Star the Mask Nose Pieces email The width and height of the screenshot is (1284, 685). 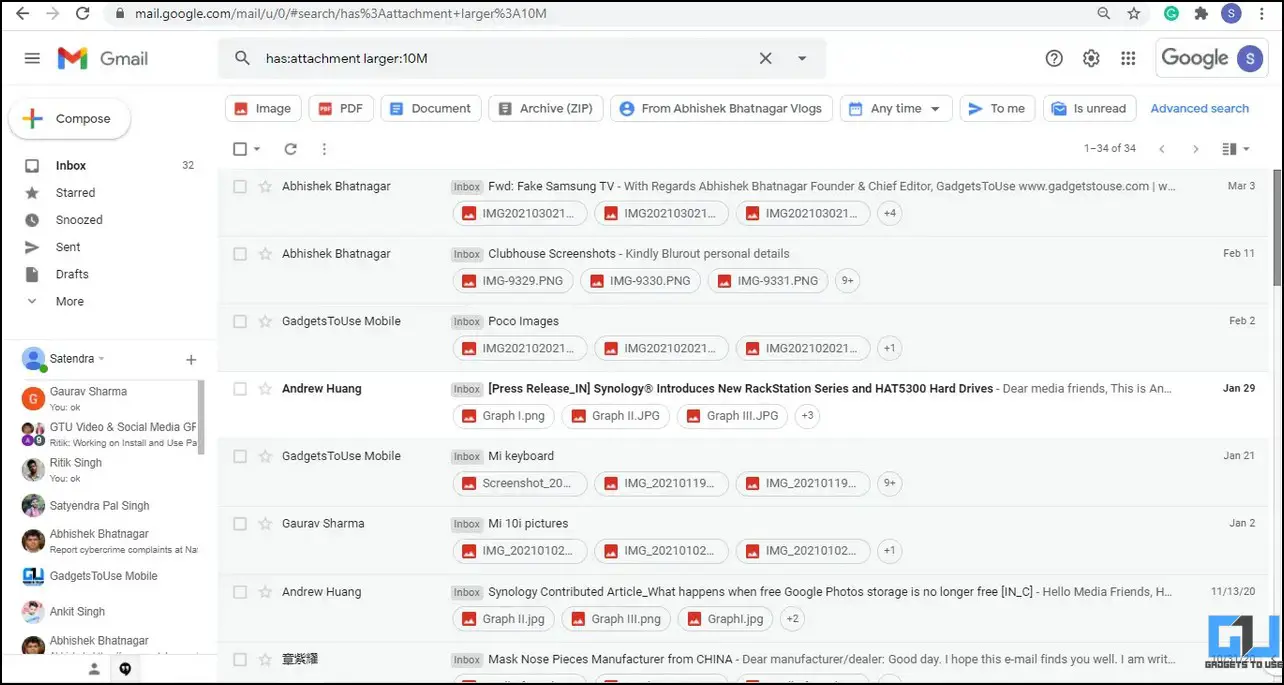coord(265,660)
